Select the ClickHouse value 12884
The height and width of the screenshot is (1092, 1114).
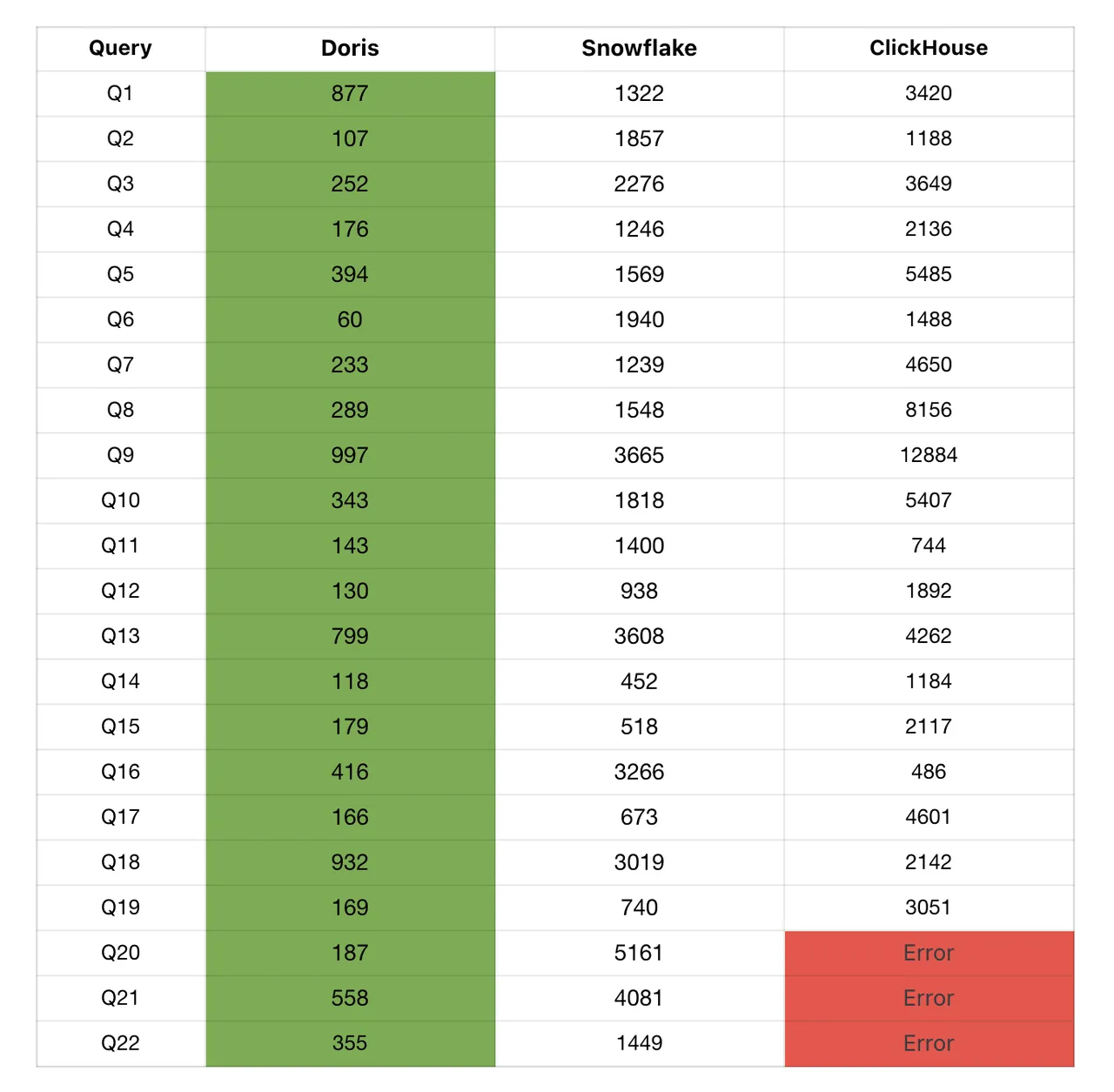[928, 456]
